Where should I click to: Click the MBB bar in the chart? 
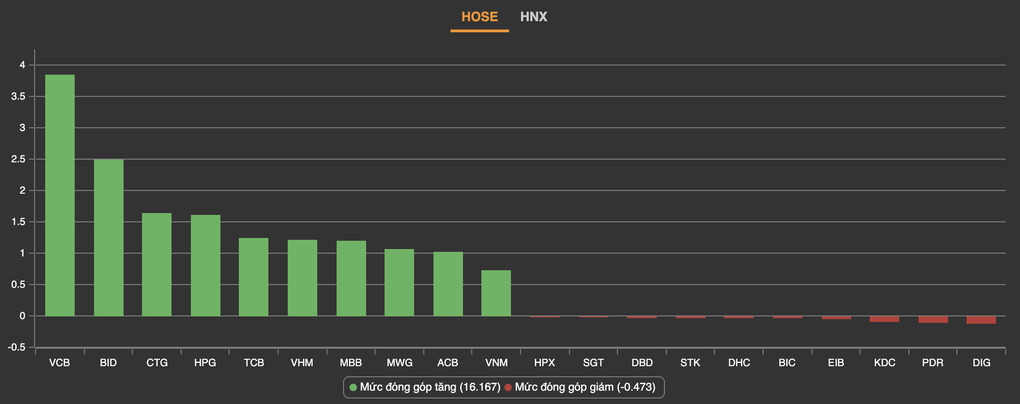351,278
